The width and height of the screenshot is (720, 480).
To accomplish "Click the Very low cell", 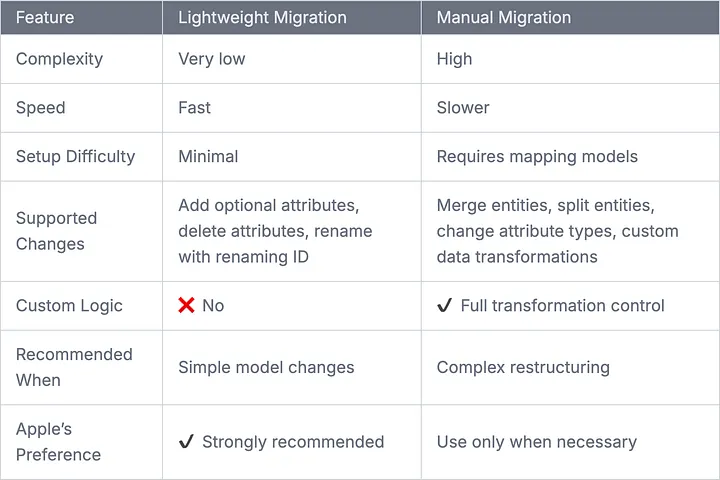I will pyautogui.click(x=211, y=59).
